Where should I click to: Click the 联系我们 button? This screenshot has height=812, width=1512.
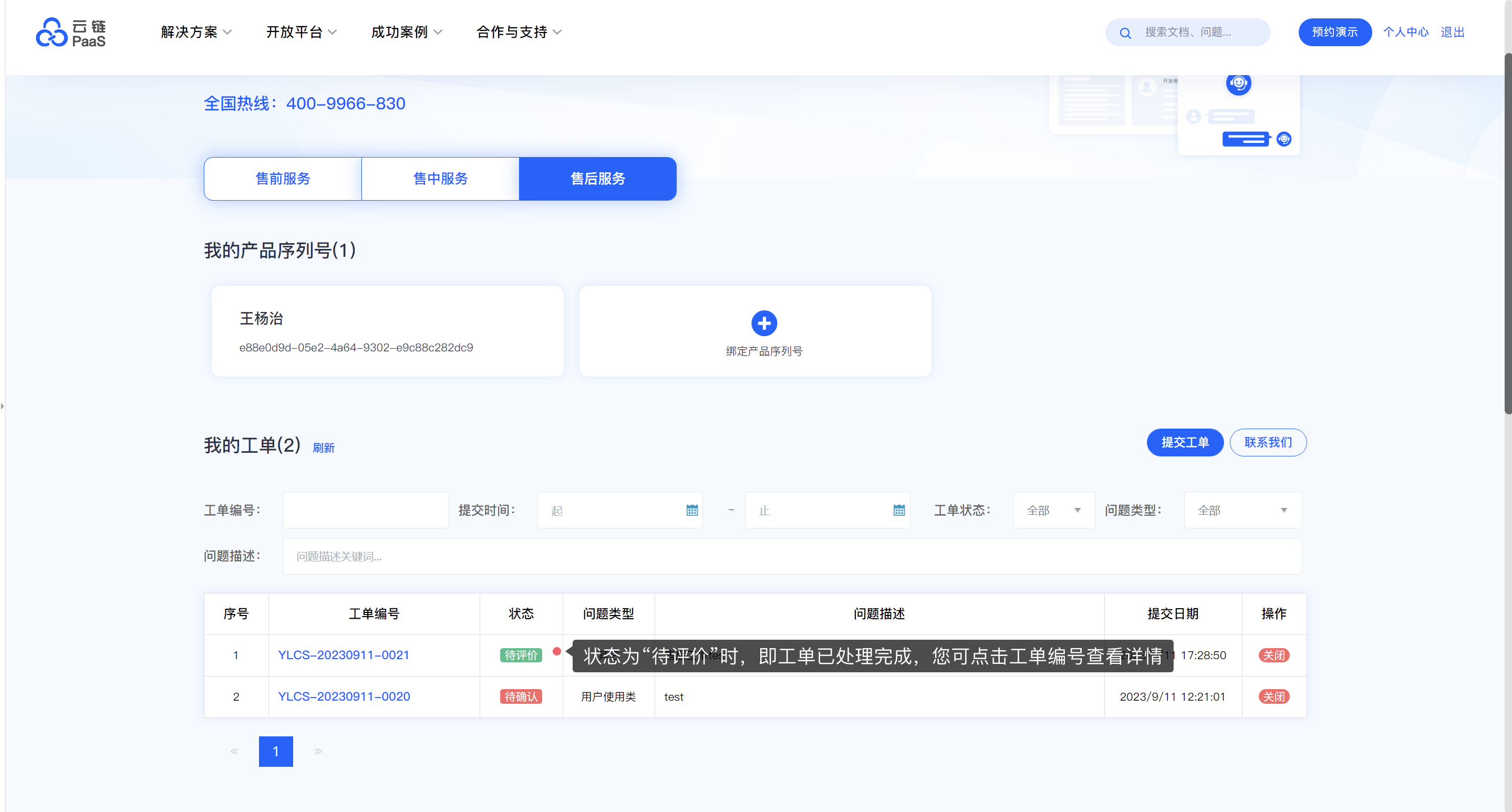1268,442
